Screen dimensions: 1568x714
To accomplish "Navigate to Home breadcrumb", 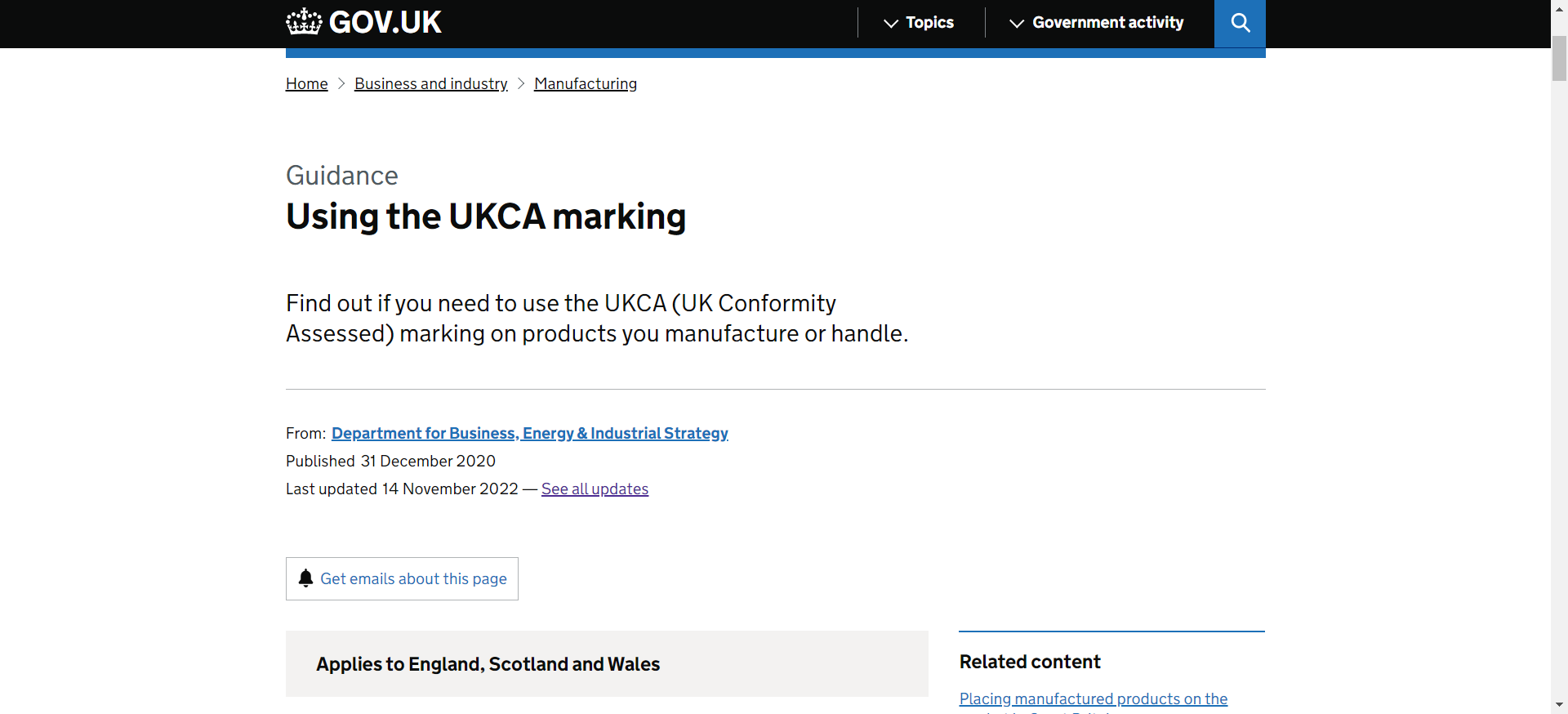I will pyautogui.click(x=305, y=83).
